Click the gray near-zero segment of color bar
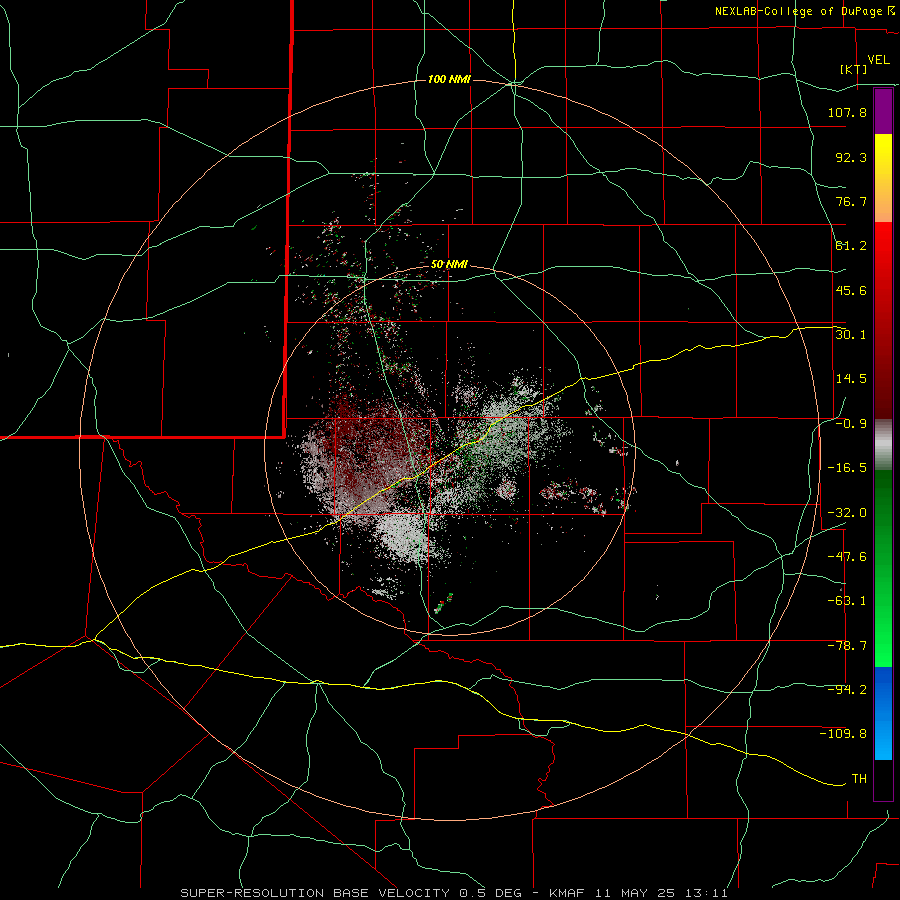The image size is (900, 900). (883, 445)
